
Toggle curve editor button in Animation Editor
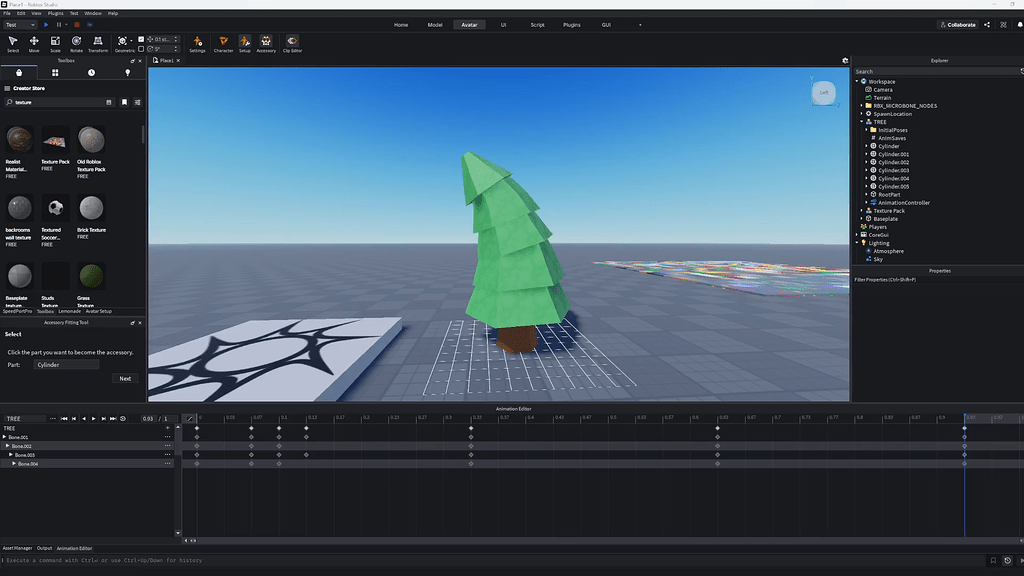189,419
